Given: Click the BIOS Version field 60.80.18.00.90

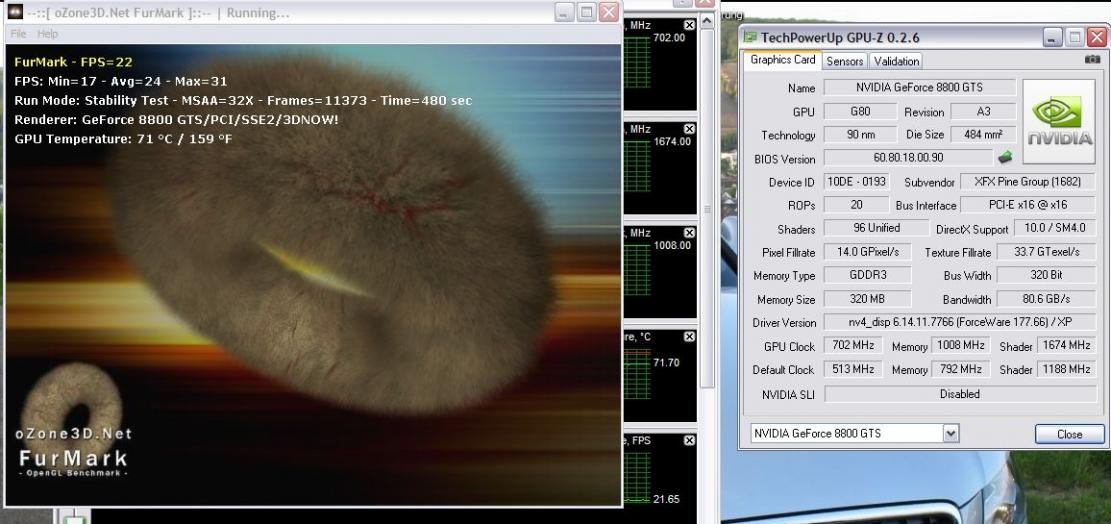Looking at the screenshot, I should 908,158.
